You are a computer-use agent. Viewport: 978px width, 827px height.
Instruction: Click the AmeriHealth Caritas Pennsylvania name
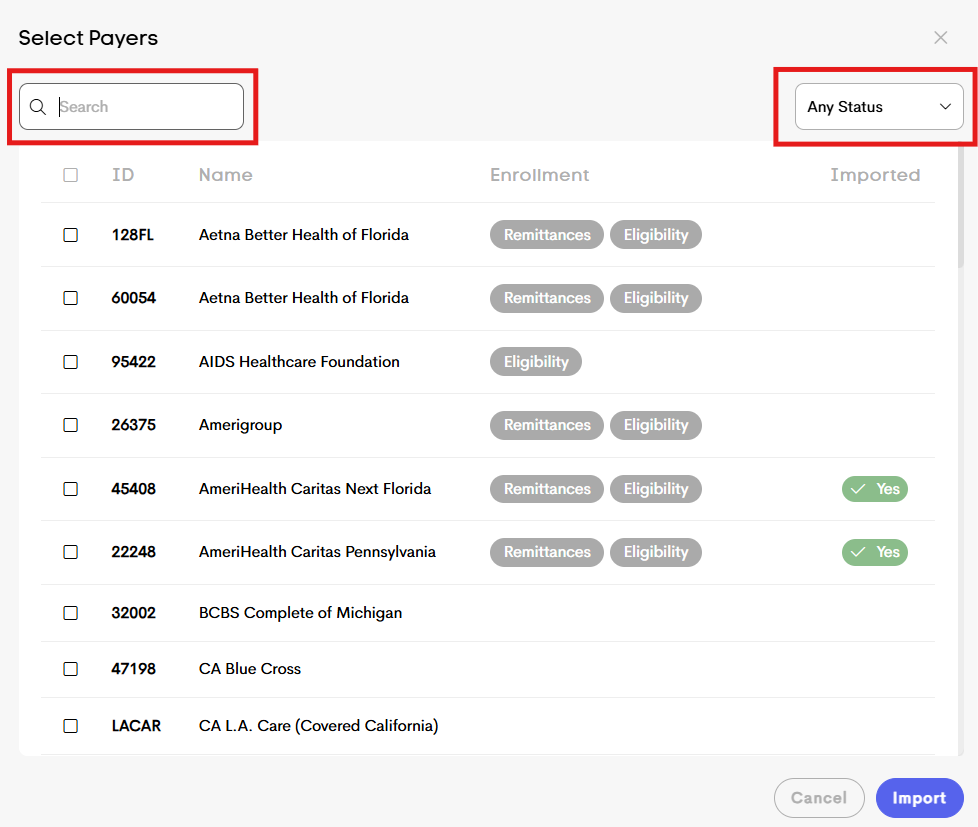click(317, 552)
